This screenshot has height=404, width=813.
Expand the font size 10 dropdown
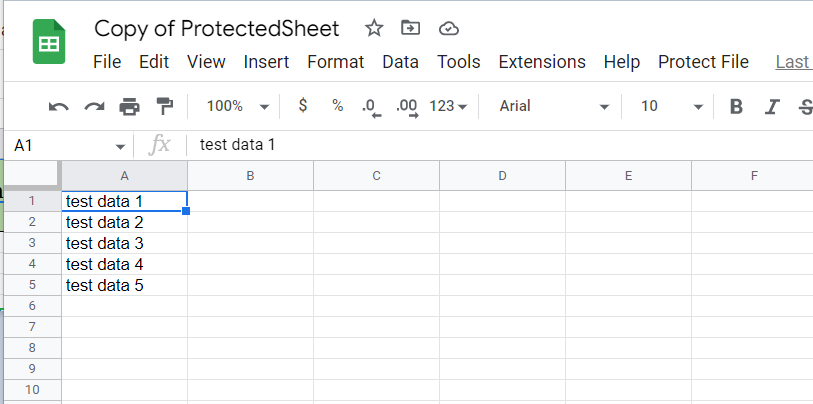coord(670,106)
